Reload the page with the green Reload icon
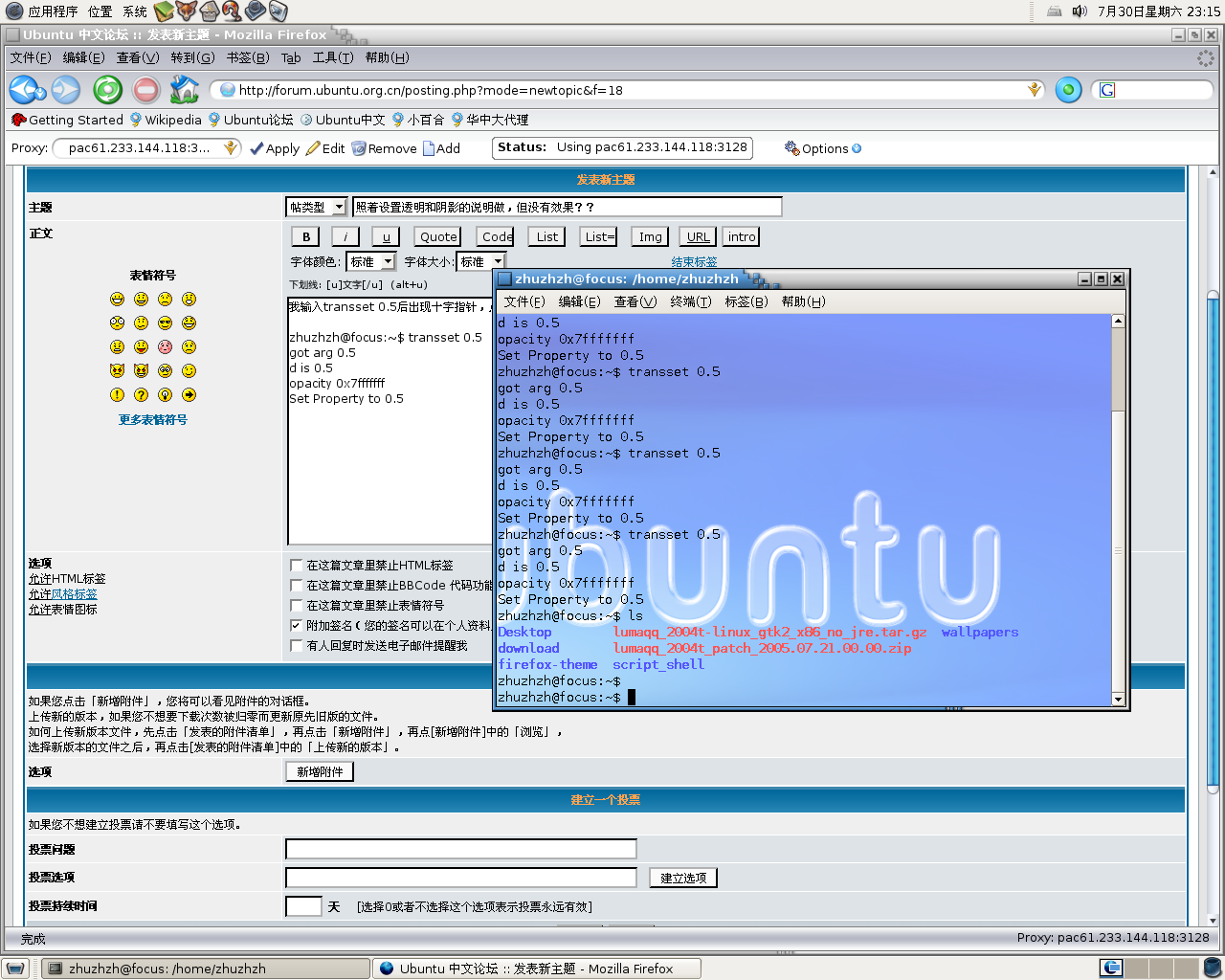The height and width of the screenshot is (980, 1225). tap(107, 90)
